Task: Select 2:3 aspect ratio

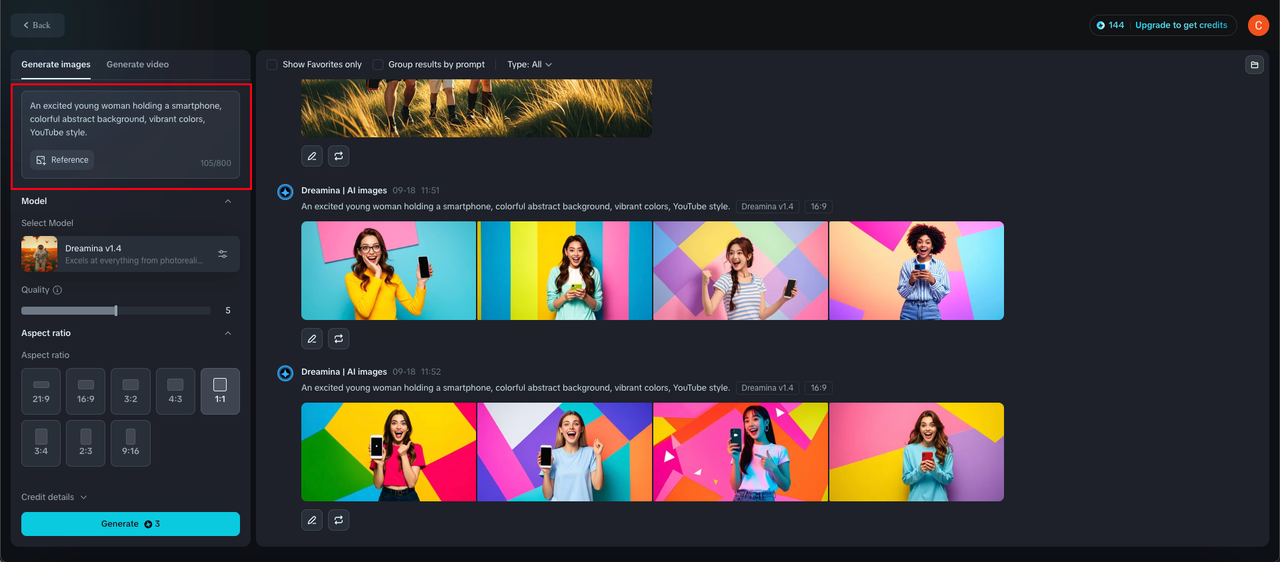Action: [86, 443]
